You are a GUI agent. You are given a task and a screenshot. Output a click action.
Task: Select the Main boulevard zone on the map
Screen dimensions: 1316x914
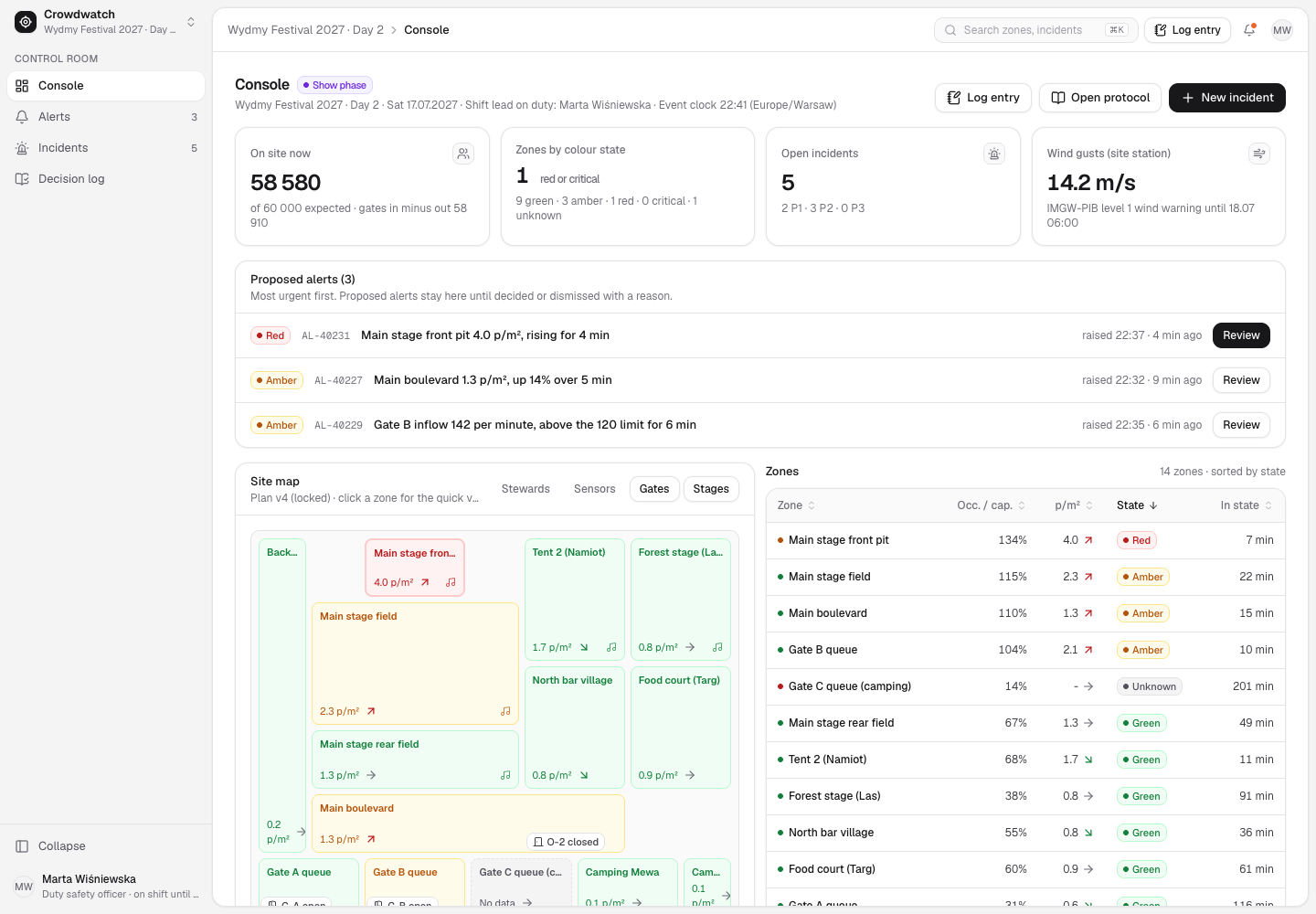point(468,824)
